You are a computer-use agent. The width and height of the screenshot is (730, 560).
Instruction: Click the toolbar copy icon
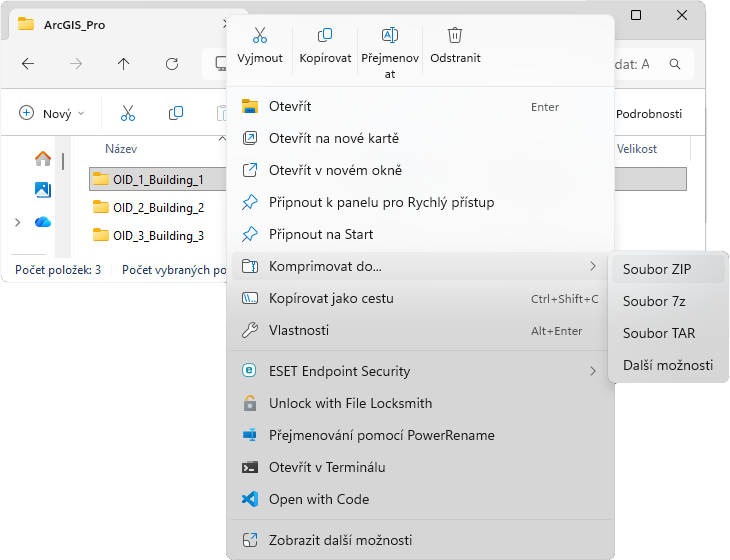(176, 113)
